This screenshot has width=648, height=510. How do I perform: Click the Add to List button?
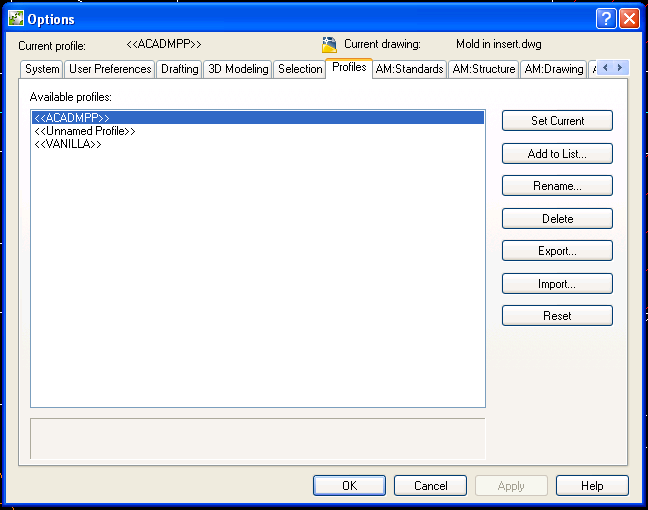coord(557,154)
